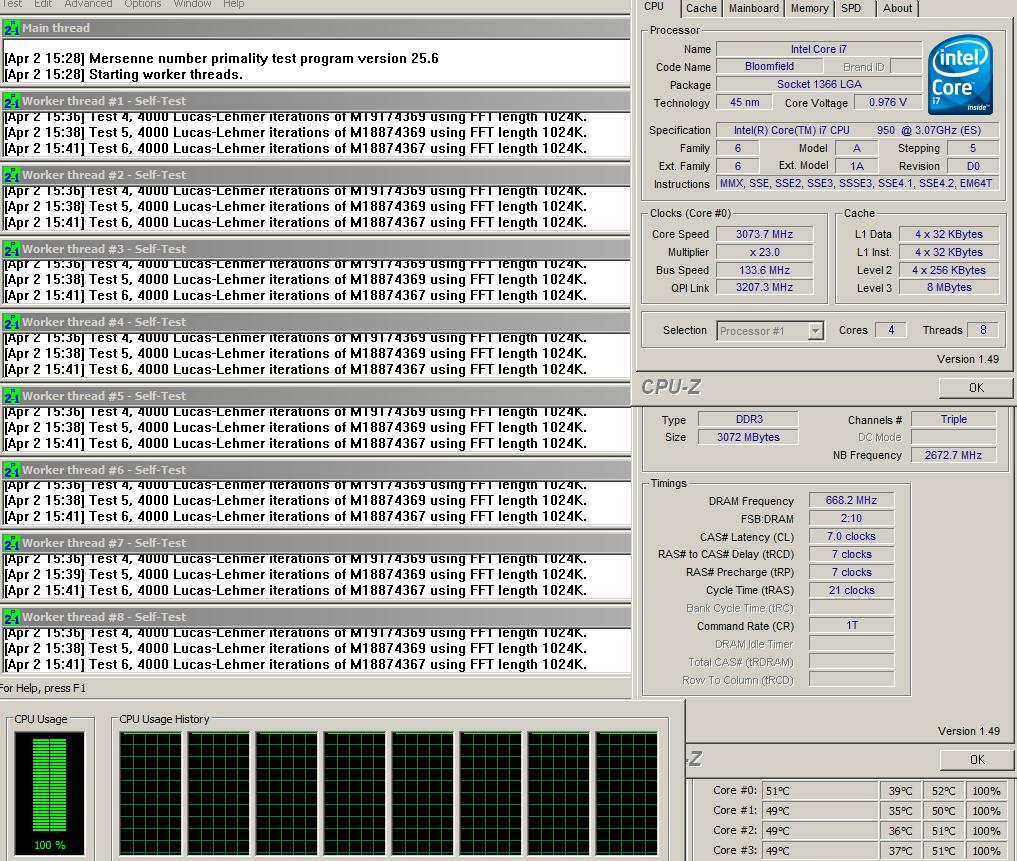Click the Code Name field Bloomfield
The height and width of the screenshot is (861, 1017).
(x=769, y=66)
